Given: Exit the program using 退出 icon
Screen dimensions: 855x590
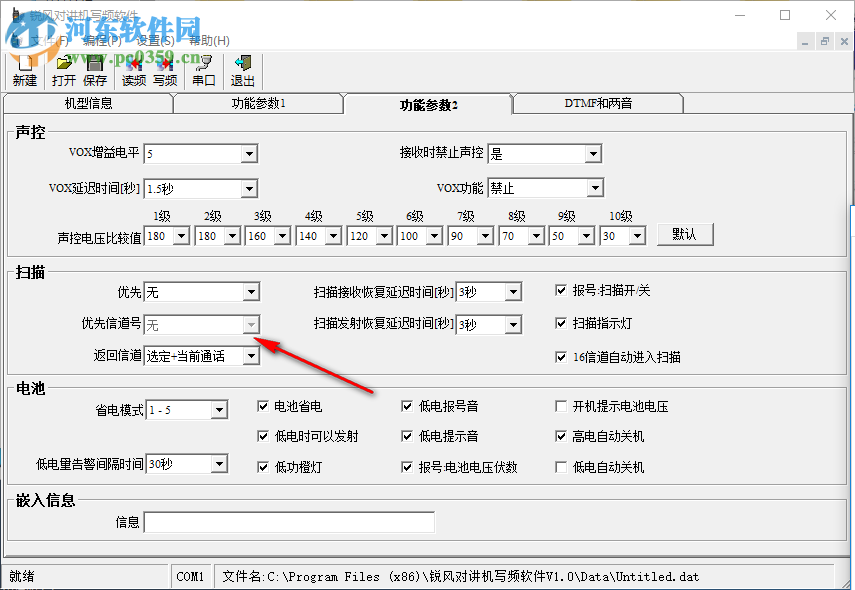Looking at the screenshot, I should pos(241,70).
